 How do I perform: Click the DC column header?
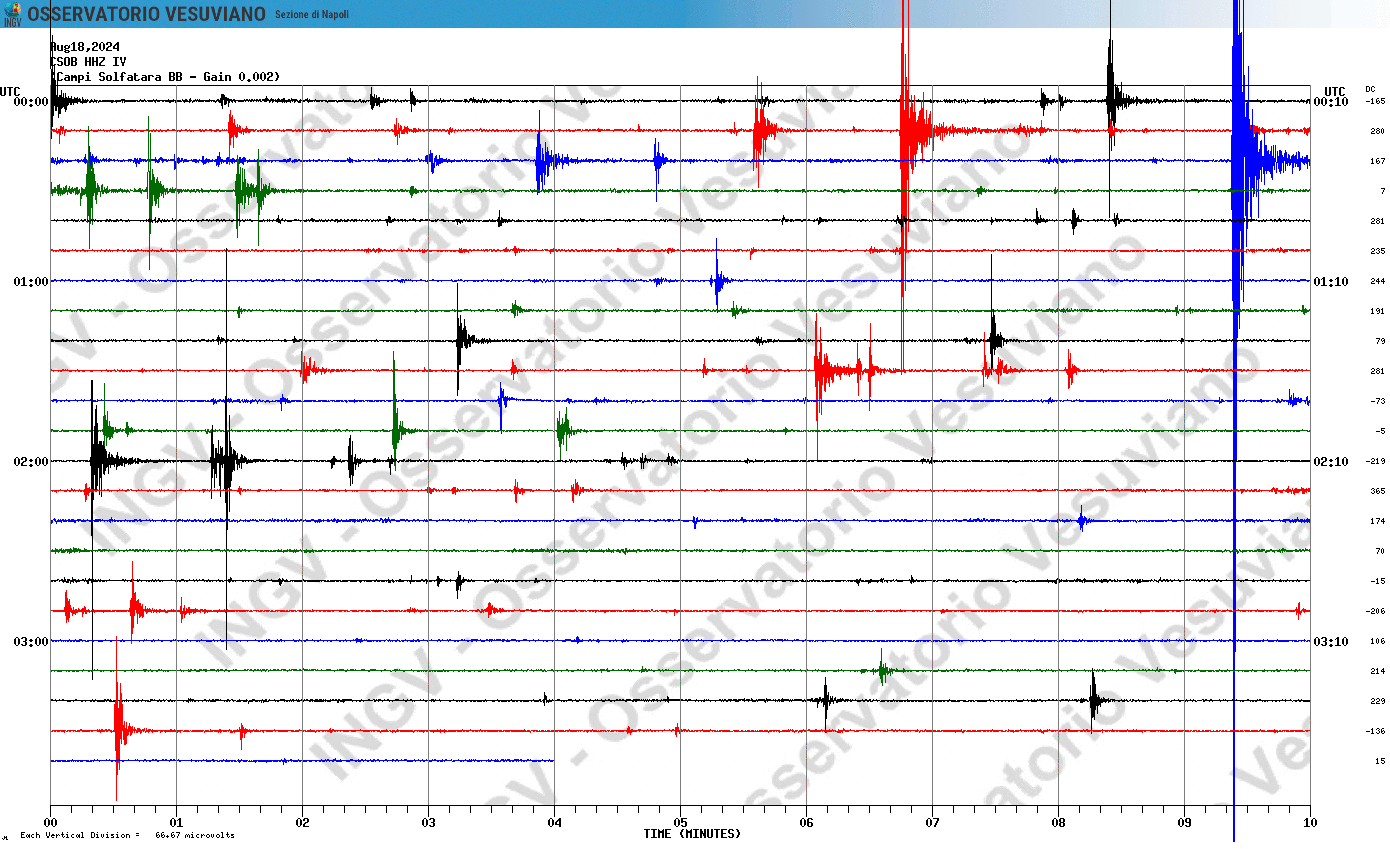(1370, 89)
